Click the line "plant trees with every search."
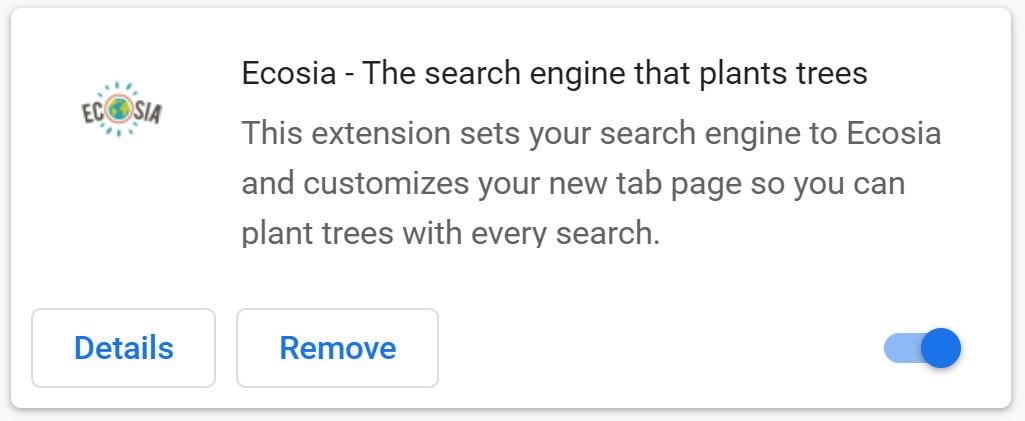Screen dimensions: 1025x421 click(451, 234)
